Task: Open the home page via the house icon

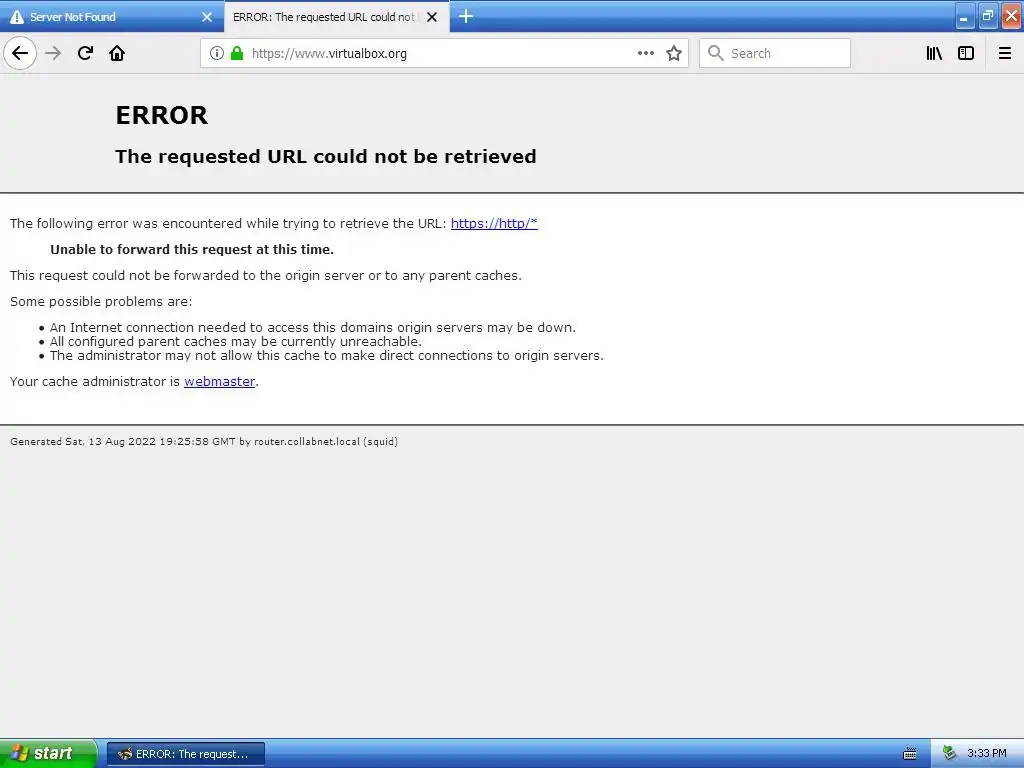Action: coord(117,53)
